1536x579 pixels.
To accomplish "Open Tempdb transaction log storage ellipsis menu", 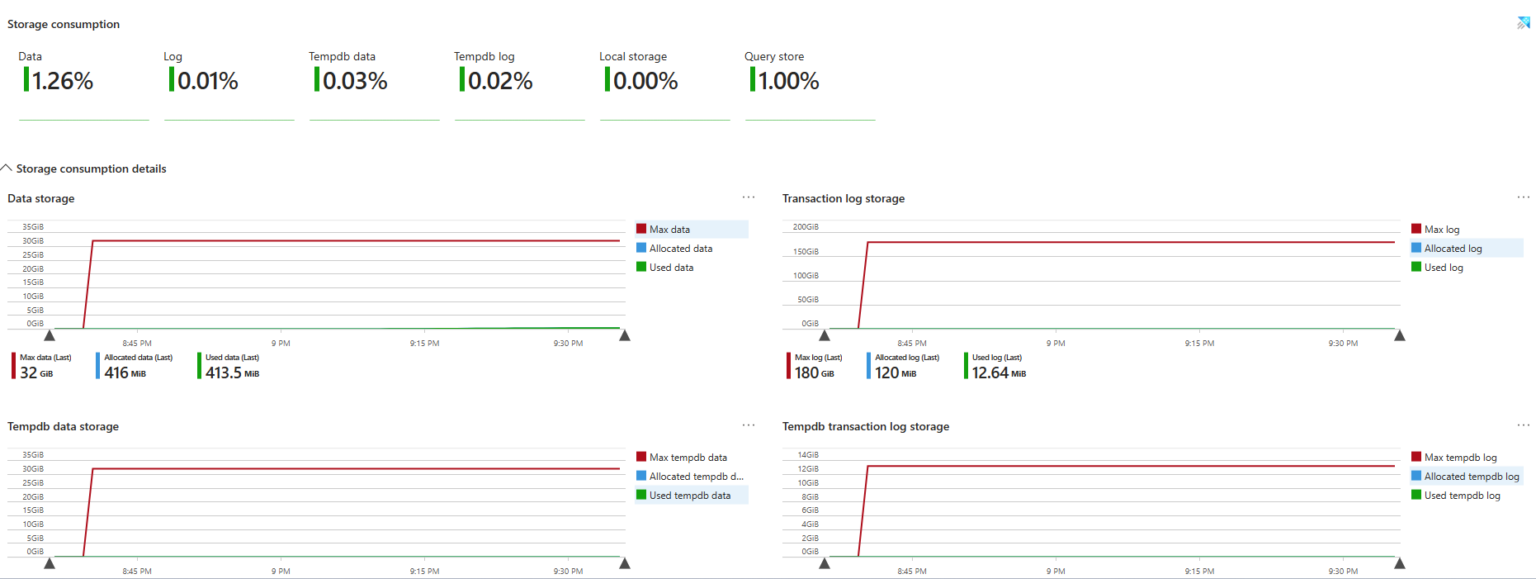I will (x=1523, y=426).
